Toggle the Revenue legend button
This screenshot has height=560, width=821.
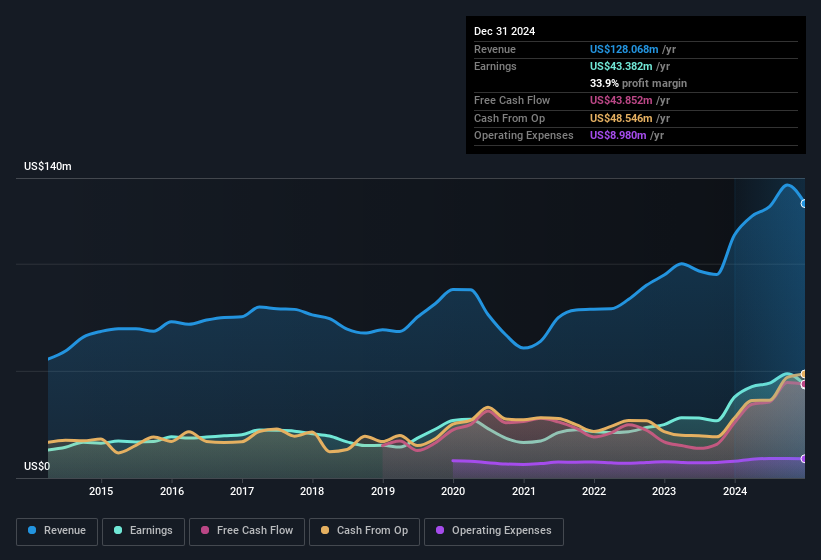point(57,531)
